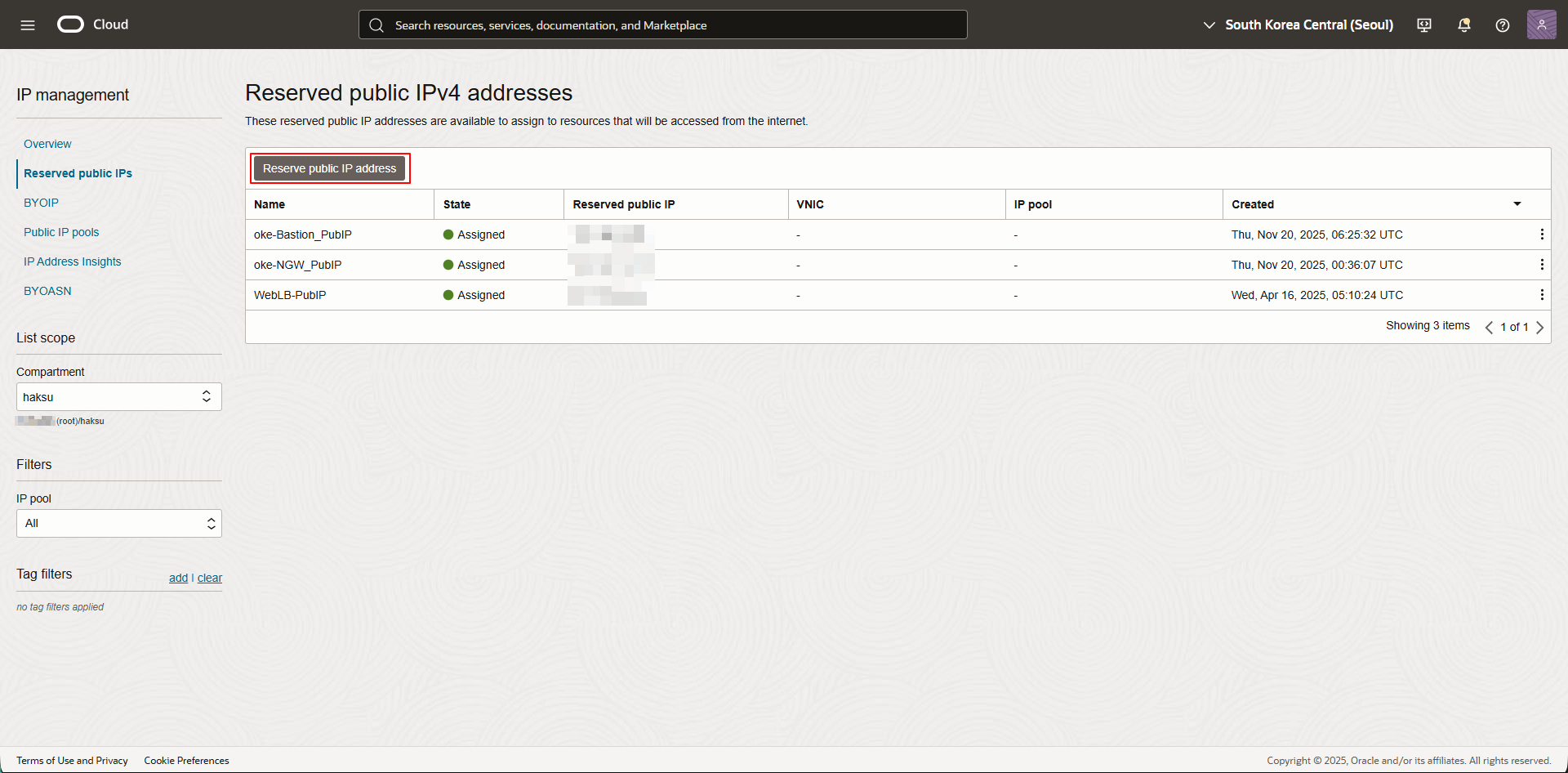Open the help question mark menu
This screenshot has height=773, width=1568.
point(1502,25)
